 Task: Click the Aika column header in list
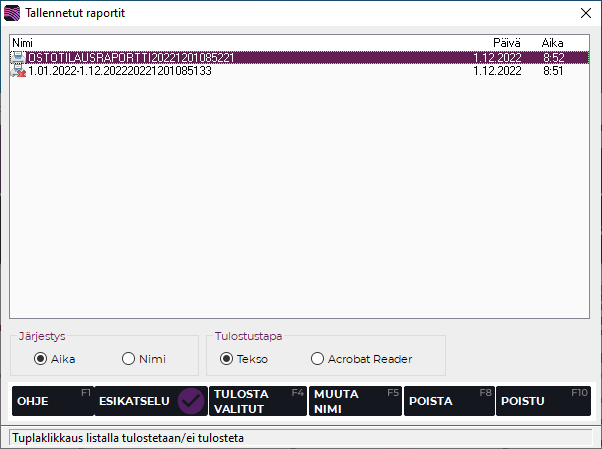552,43
